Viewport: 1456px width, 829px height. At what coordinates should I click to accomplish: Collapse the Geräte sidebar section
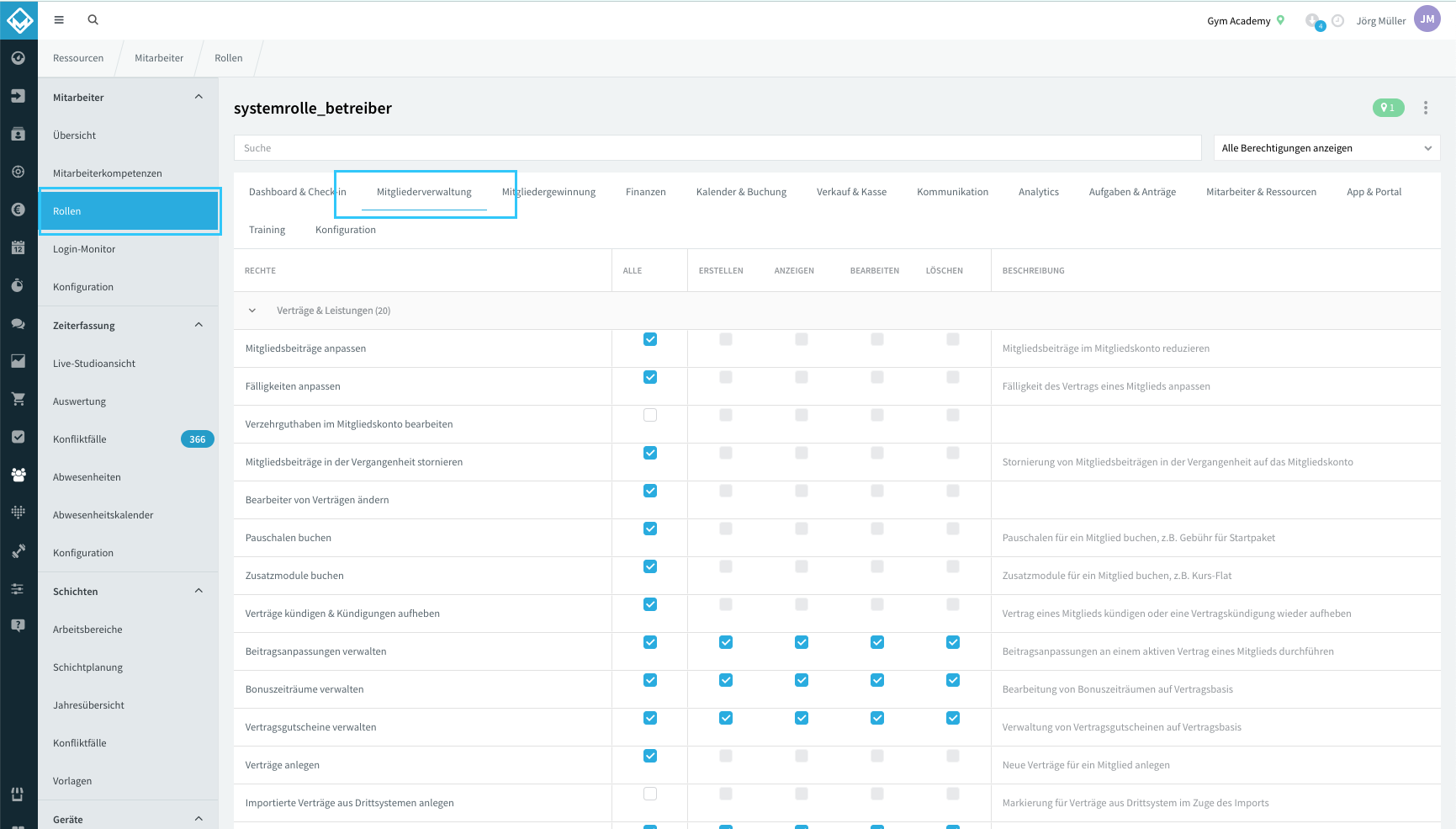coord(199,819)
